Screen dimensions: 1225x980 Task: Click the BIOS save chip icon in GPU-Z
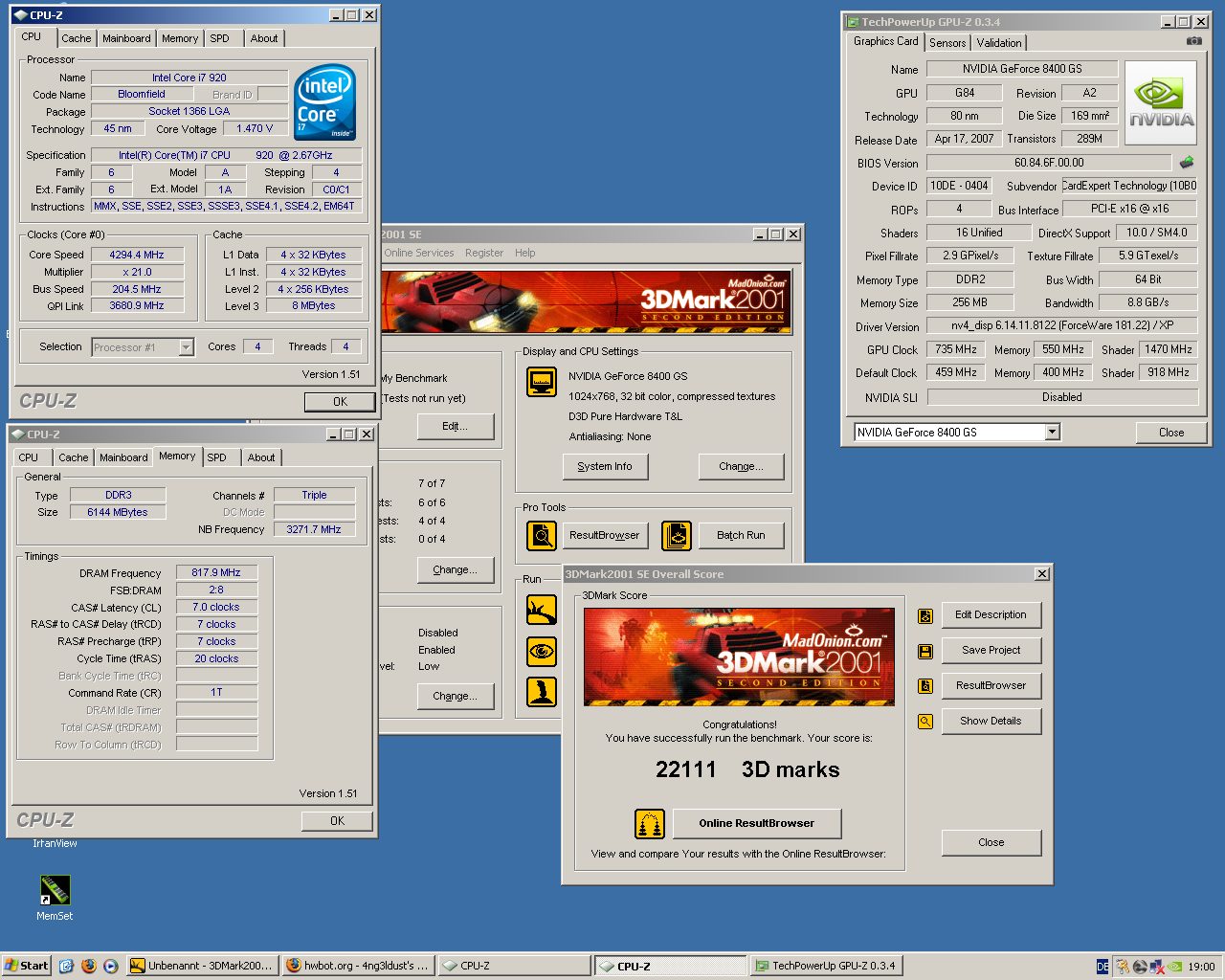point(1187,163)
